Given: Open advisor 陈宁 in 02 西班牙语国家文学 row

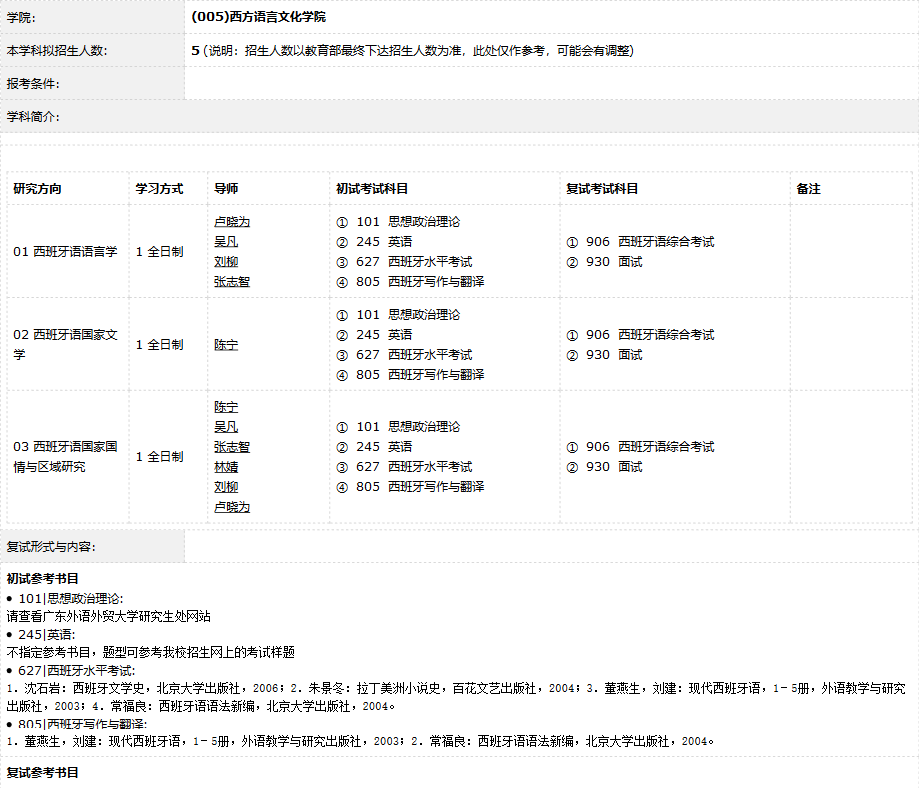Looking at the screenshot, I should coord(225,345).
